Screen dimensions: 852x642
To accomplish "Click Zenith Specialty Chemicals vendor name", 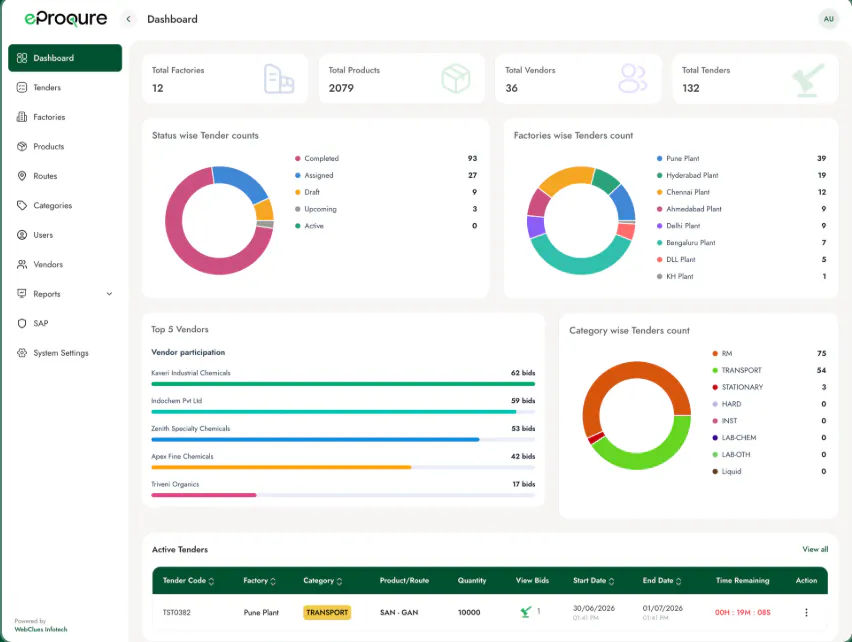I will coord(191,429).
